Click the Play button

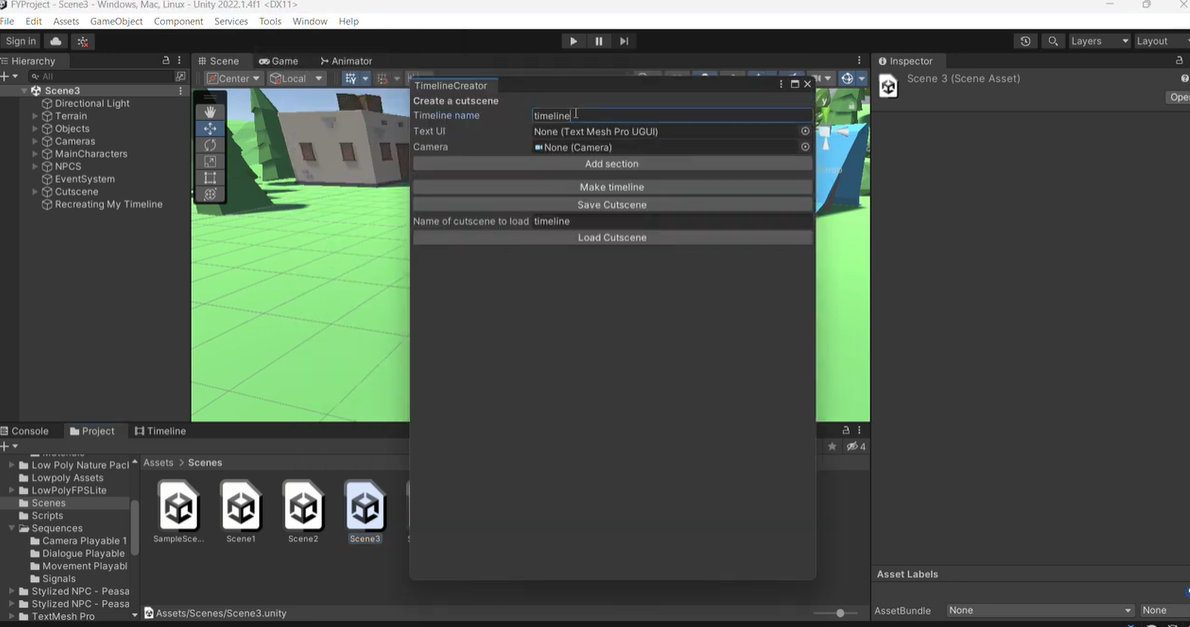(x=573, y=41)
